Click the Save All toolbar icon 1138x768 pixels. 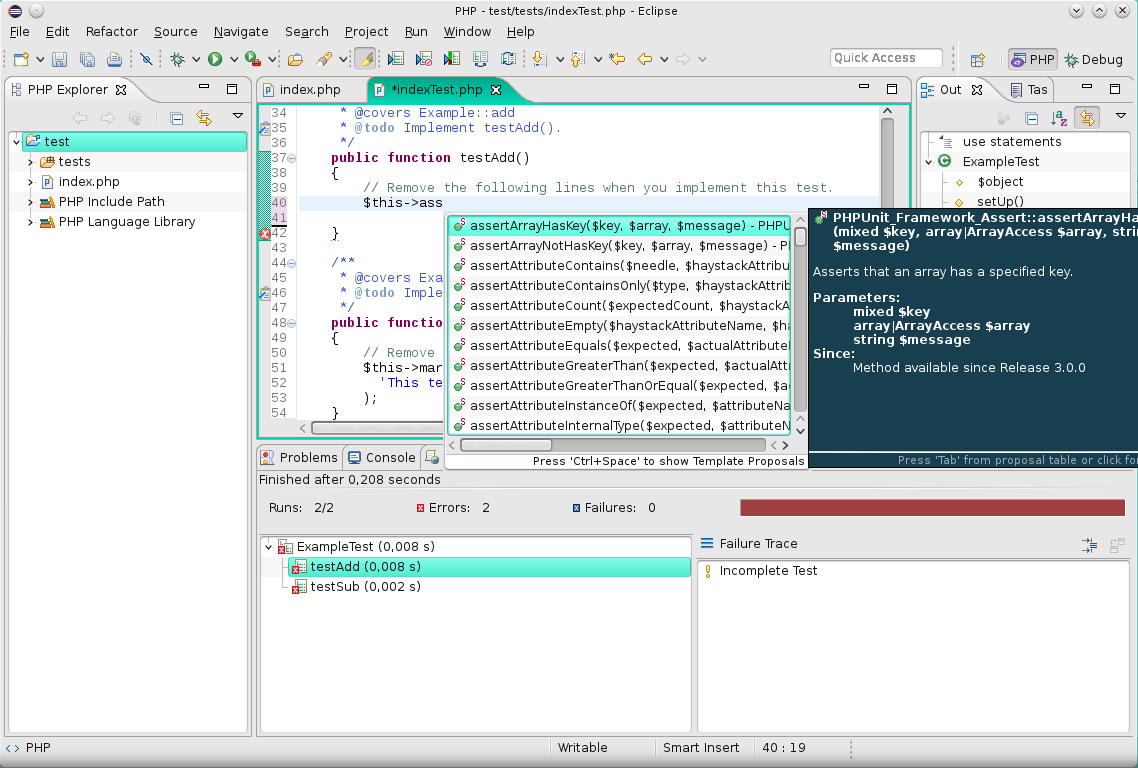point(87,59)
